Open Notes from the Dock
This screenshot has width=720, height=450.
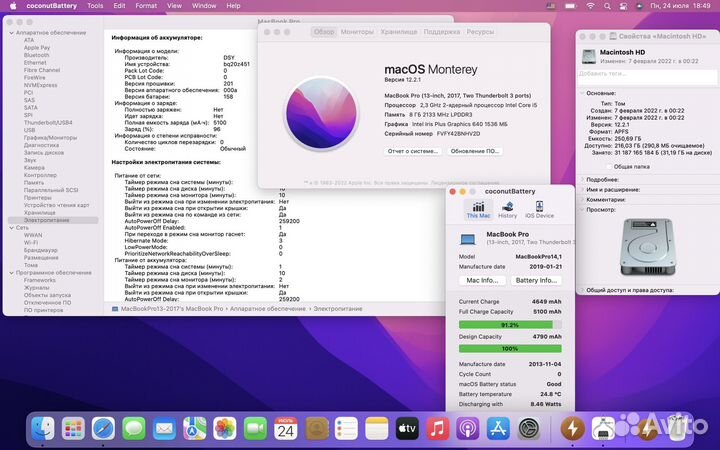click(x=377, y=429)
